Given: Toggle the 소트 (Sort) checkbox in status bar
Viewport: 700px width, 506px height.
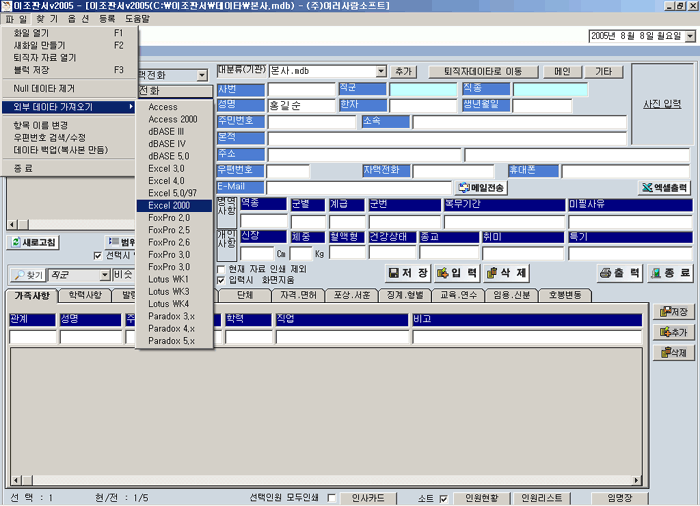Looking at the screenshot, I should (442, 498).
